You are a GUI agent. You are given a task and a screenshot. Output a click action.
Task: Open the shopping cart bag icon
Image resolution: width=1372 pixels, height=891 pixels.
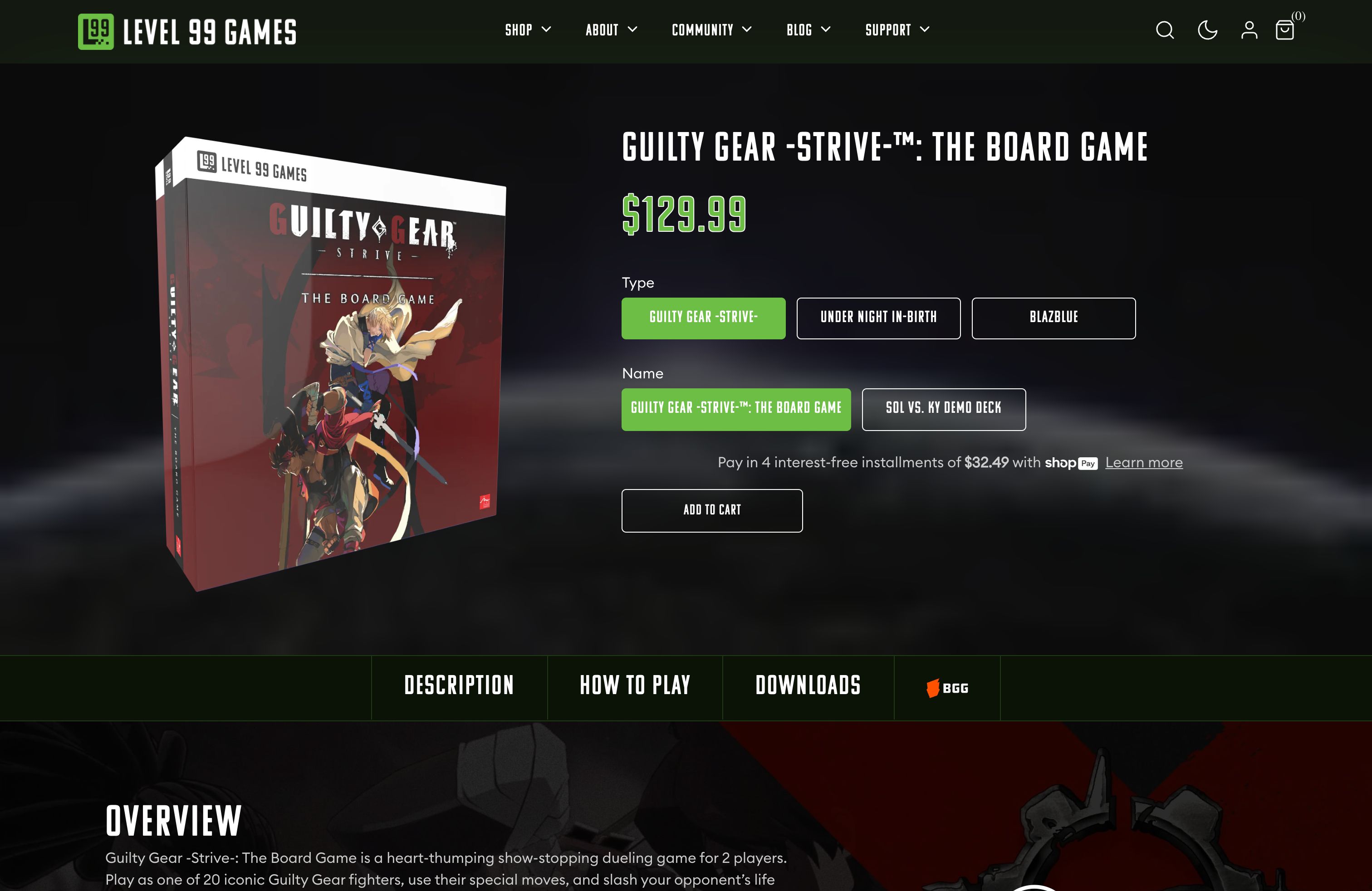(x=1285, y=30)
